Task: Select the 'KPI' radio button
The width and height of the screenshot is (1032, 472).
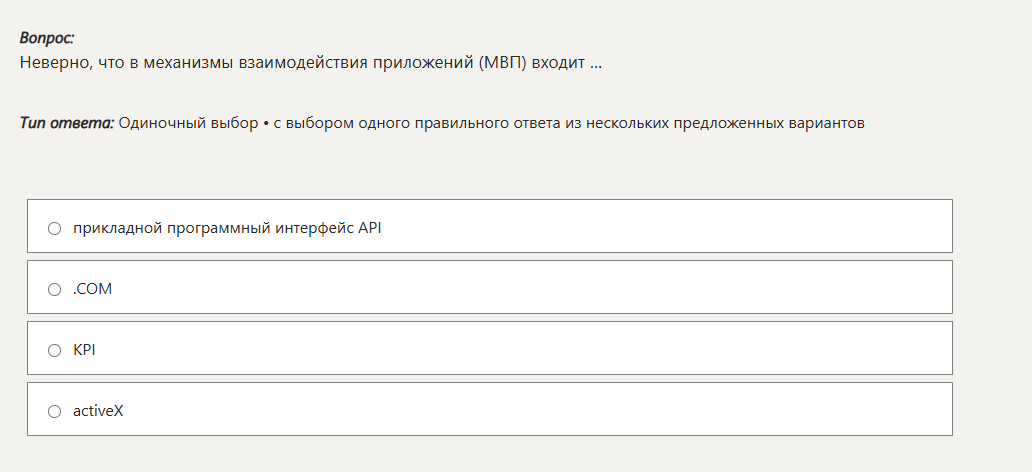Action: pos(55,350)
